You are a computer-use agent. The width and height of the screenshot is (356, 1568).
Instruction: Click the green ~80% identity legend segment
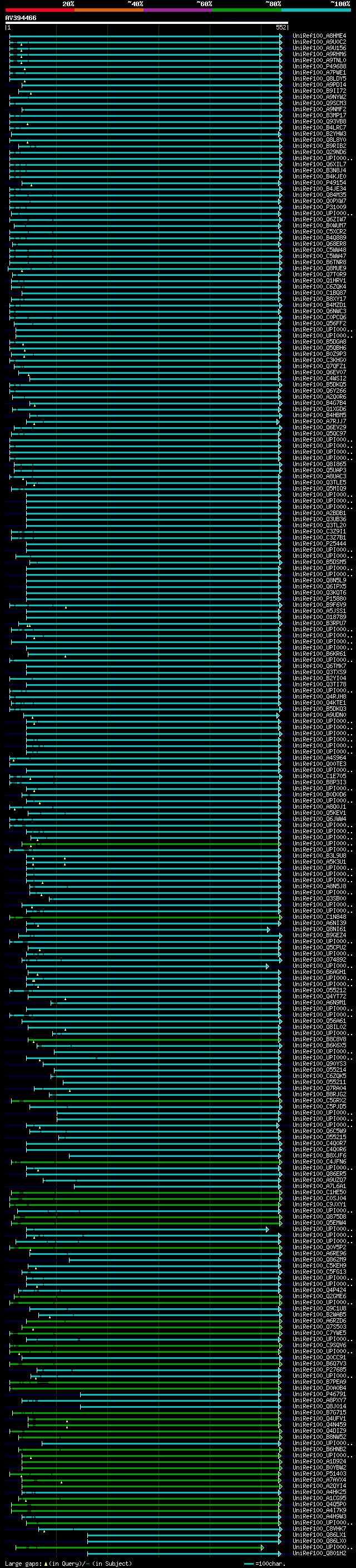246,10
